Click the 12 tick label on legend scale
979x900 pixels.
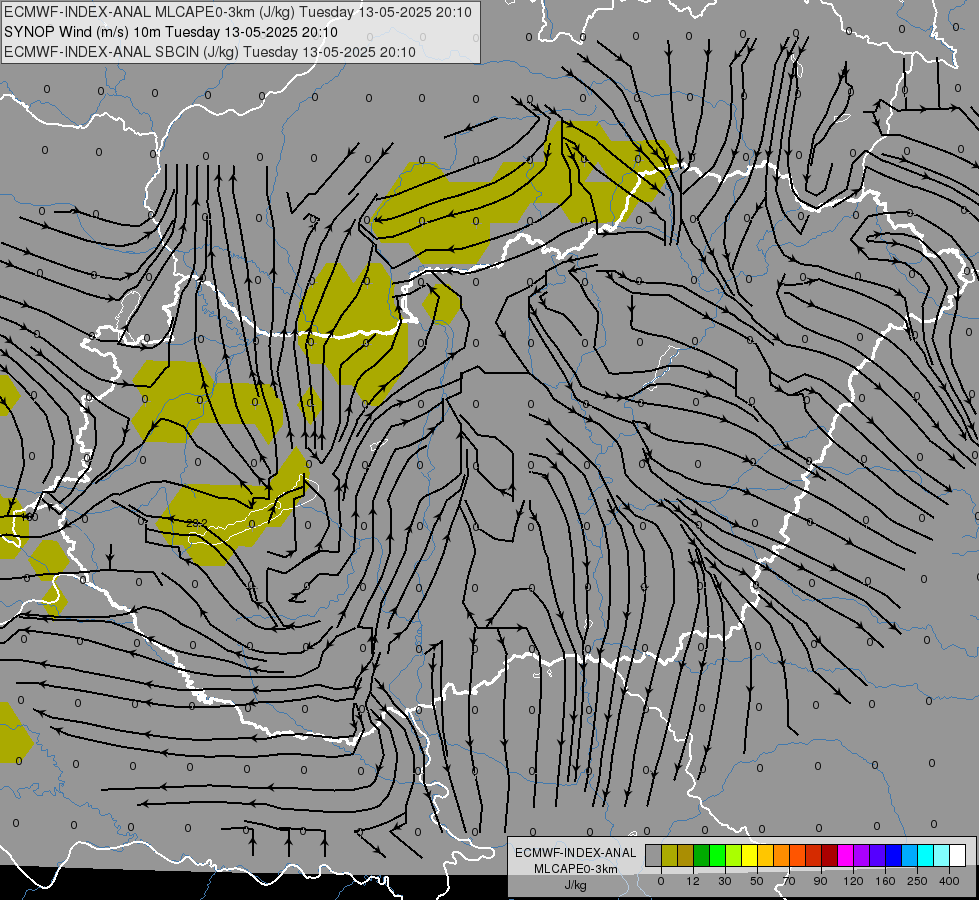[x=693, y=881]
